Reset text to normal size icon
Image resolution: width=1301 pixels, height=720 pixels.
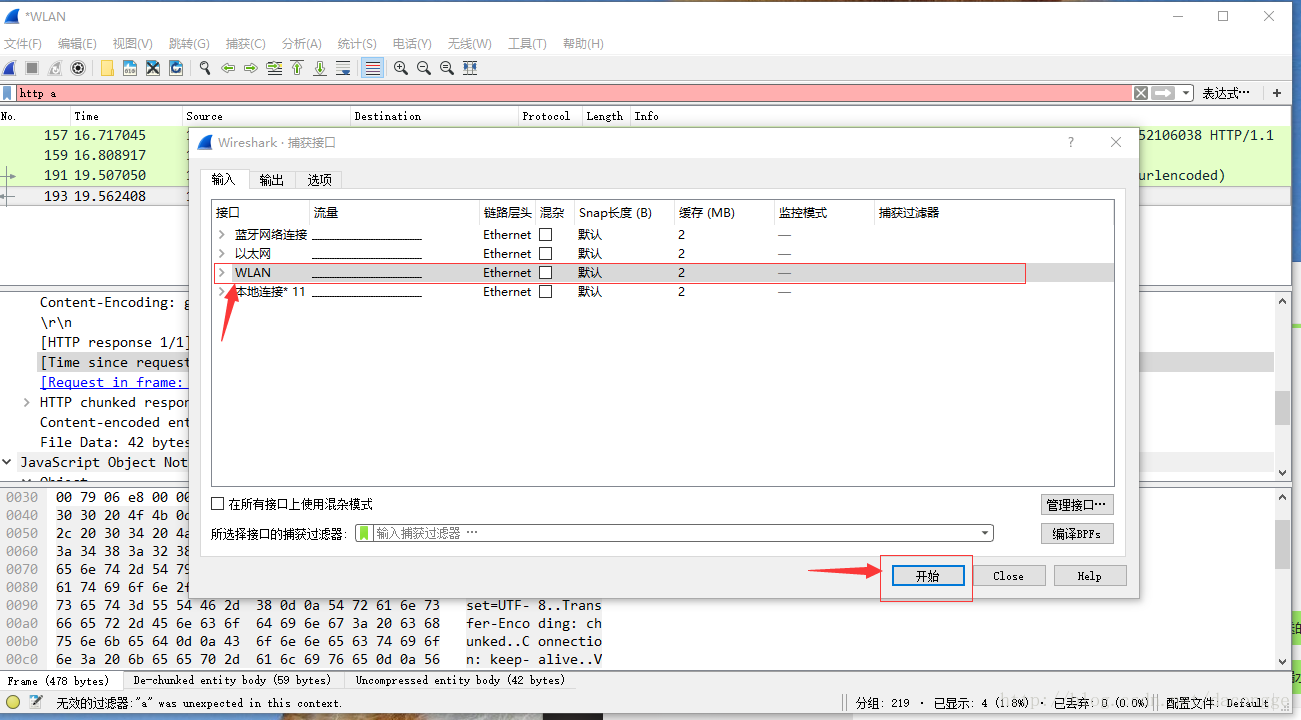tap(447, 68)
